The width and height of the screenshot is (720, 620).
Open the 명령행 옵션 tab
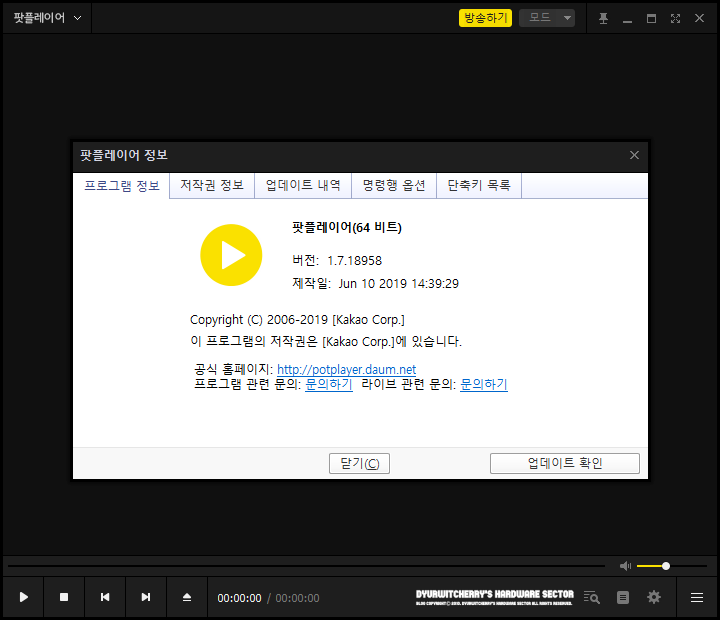(394, 185)
